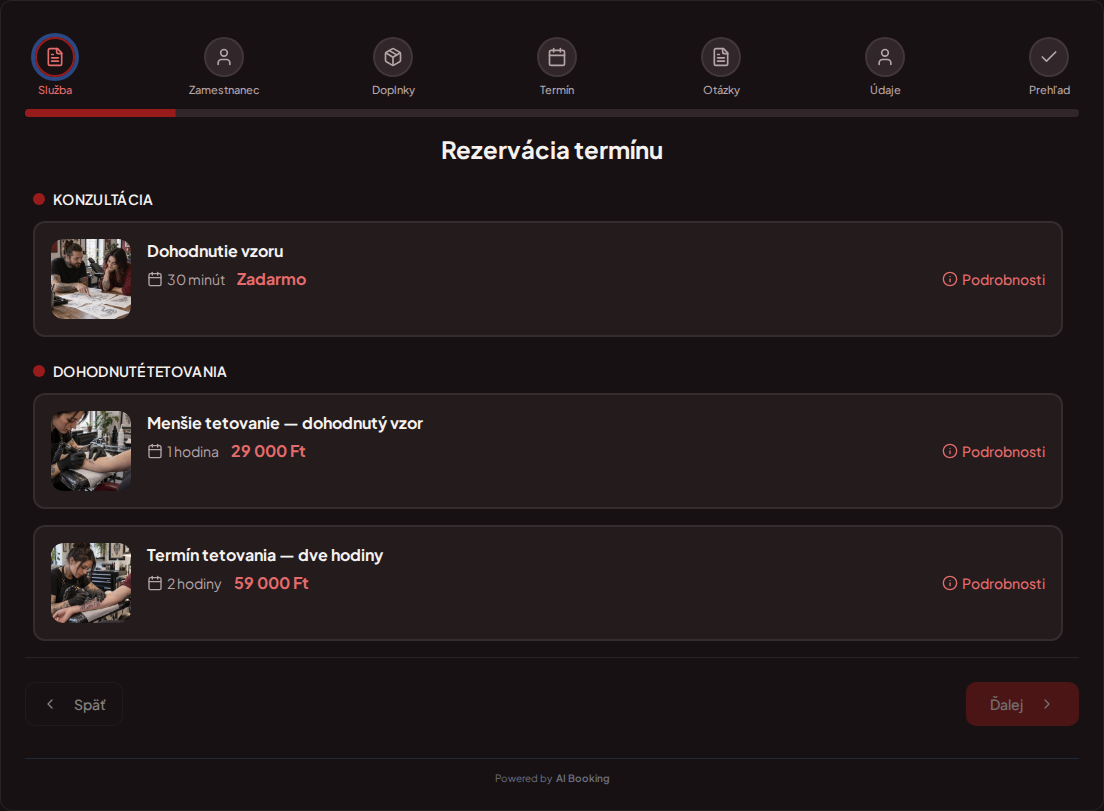Open the Údaje person step icon
1104x811 pixels.
click(885, 57)
